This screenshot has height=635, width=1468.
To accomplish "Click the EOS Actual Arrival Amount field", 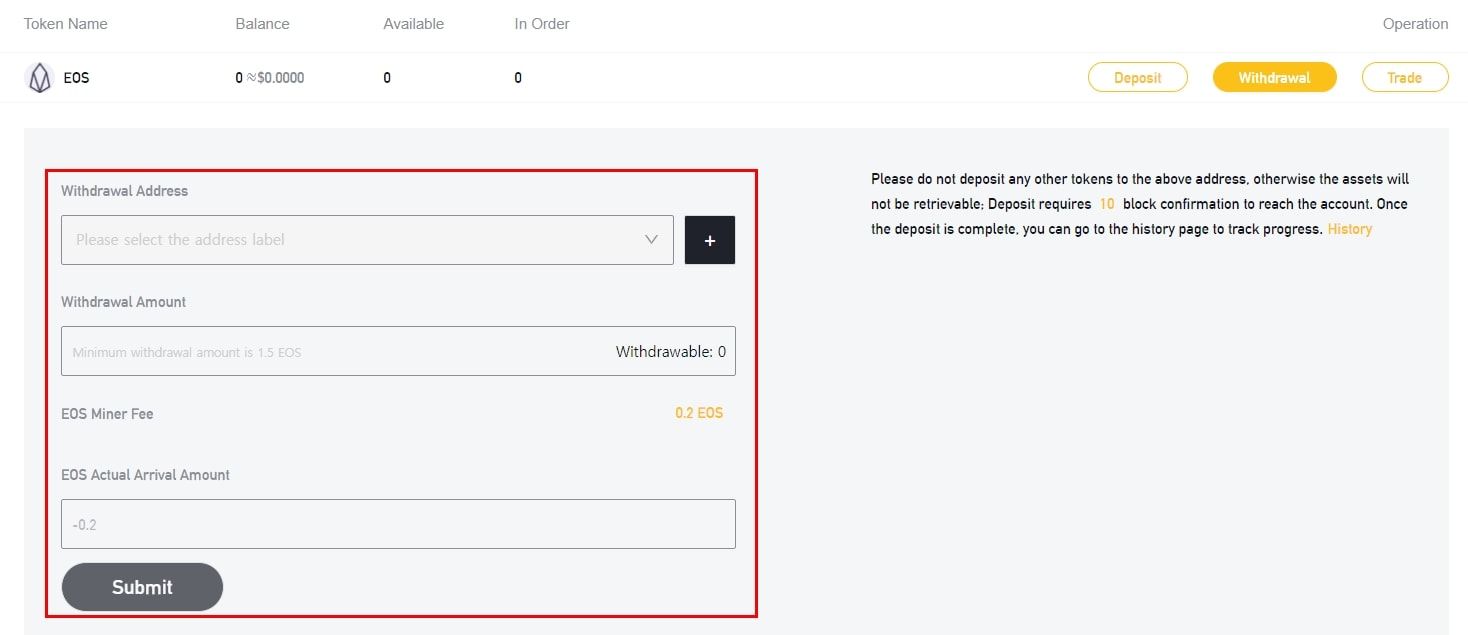I will [398, 524].
